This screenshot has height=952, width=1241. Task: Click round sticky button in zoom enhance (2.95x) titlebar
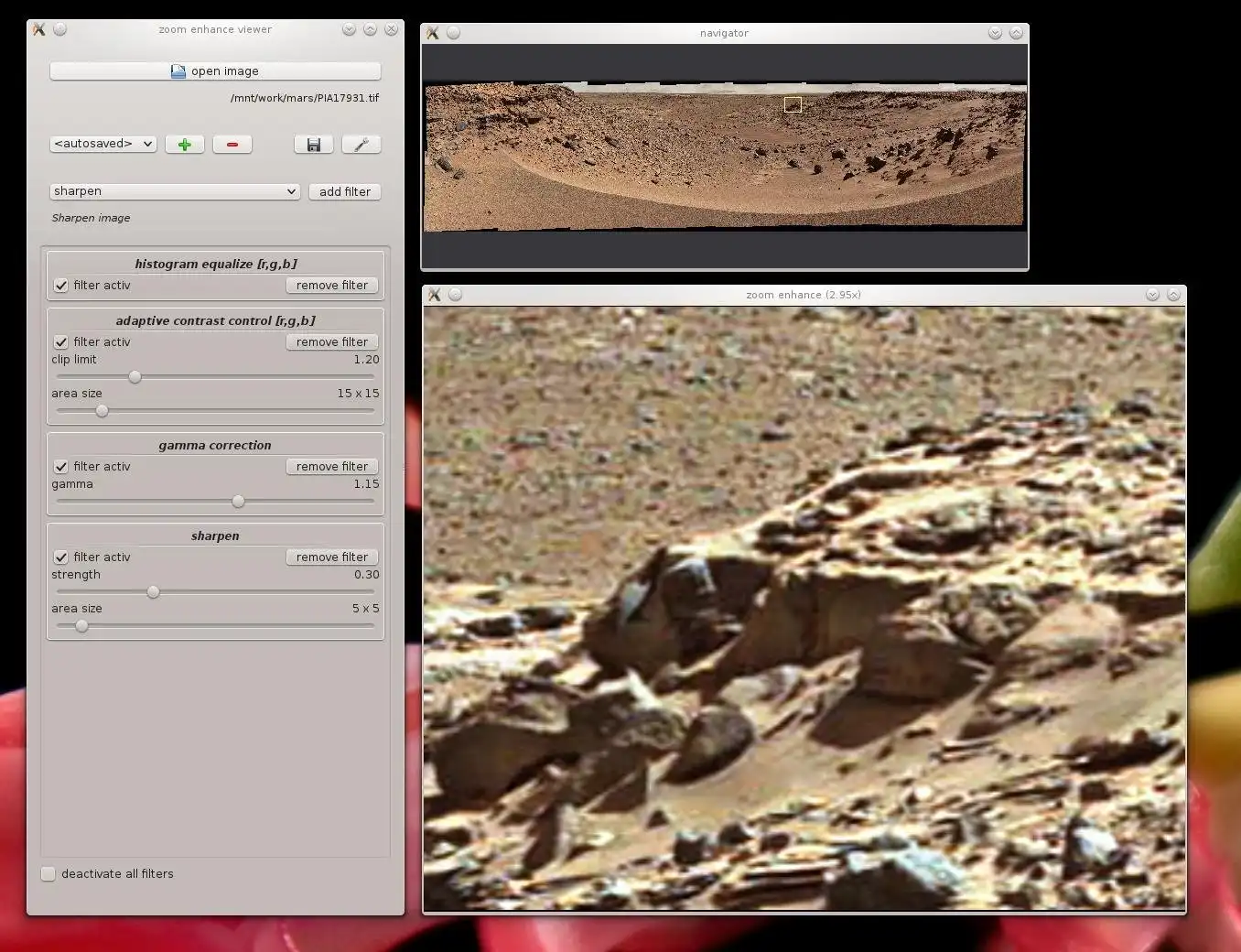coord(455,295)
